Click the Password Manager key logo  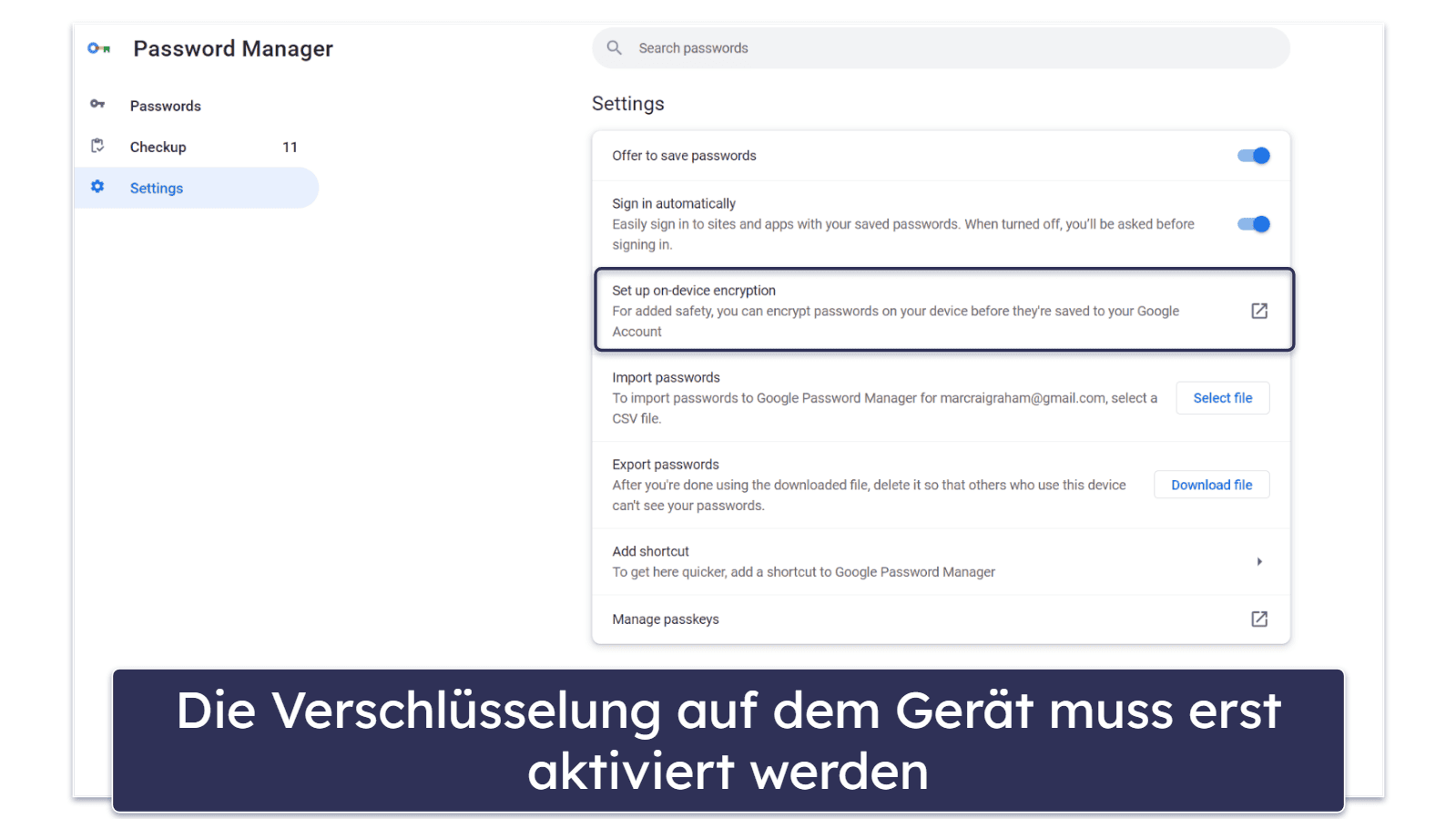[98, 48]
